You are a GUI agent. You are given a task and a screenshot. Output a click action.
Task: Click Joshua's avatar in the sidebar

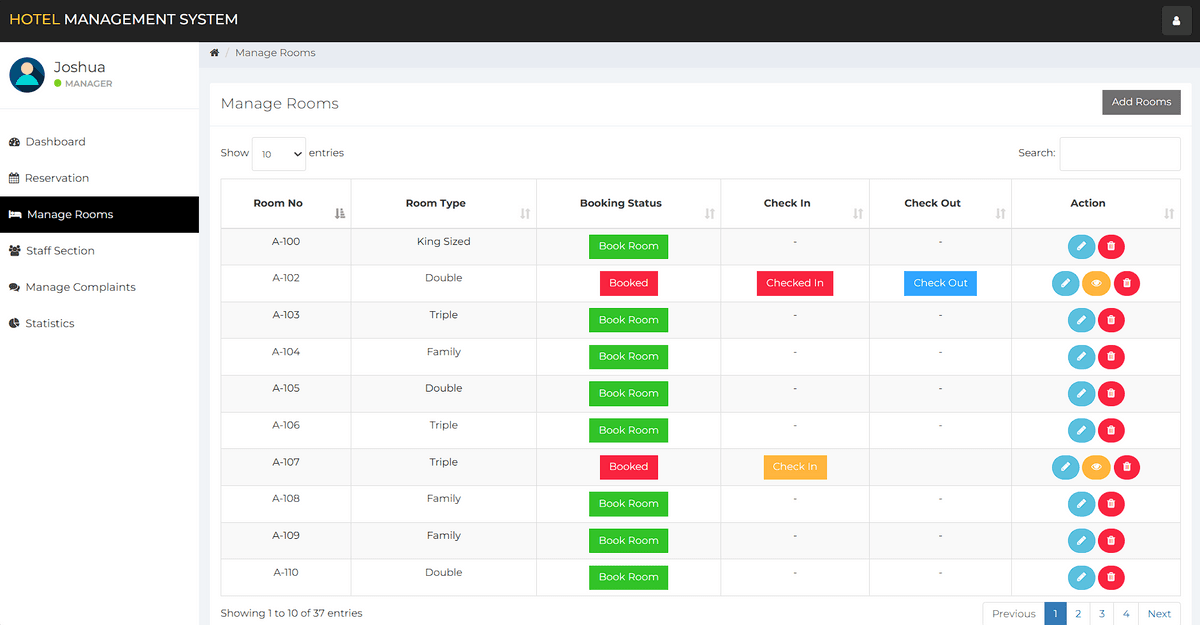pyautogui.click(x=27, y=75)
